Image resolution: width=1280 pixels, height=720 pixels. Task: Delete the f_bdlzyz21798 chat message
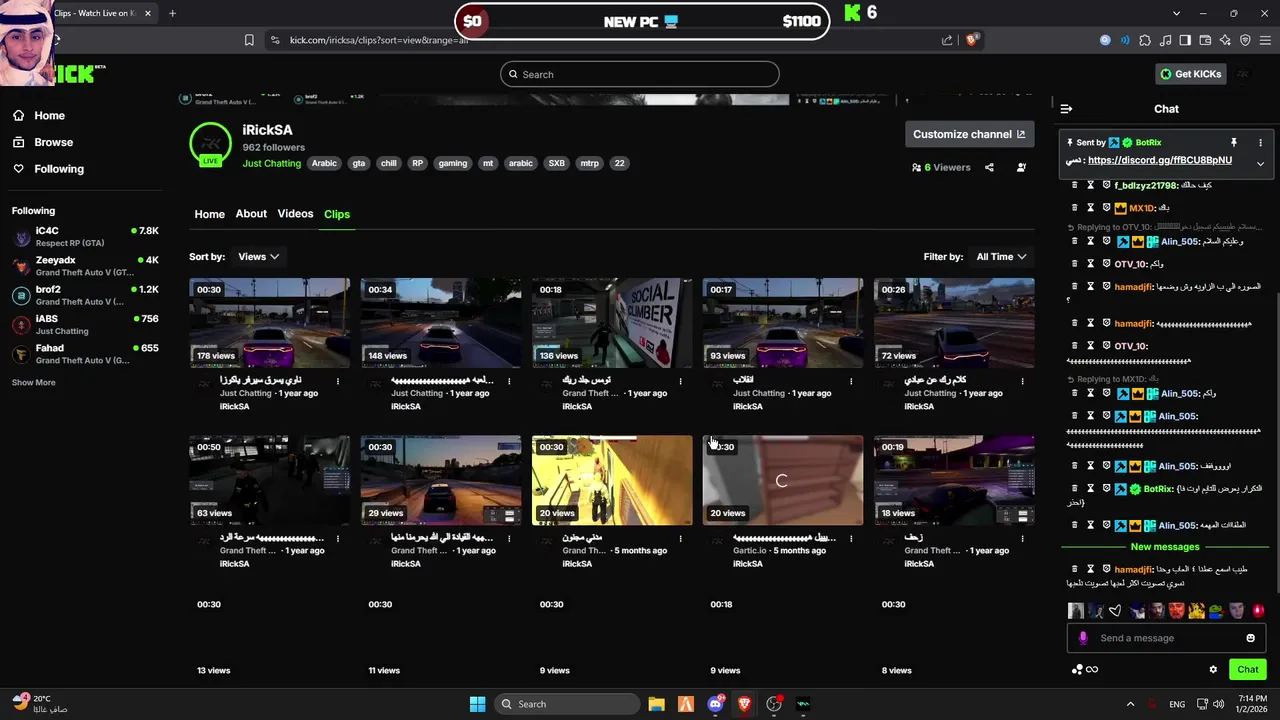(1075, 185)
